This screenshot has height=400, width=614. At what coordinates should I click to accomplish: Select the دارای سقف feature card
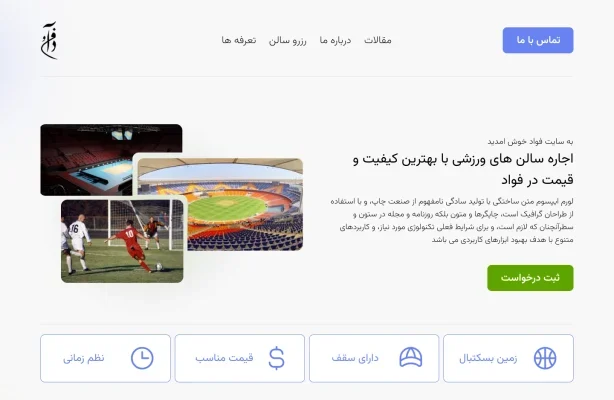pos(374,358)
